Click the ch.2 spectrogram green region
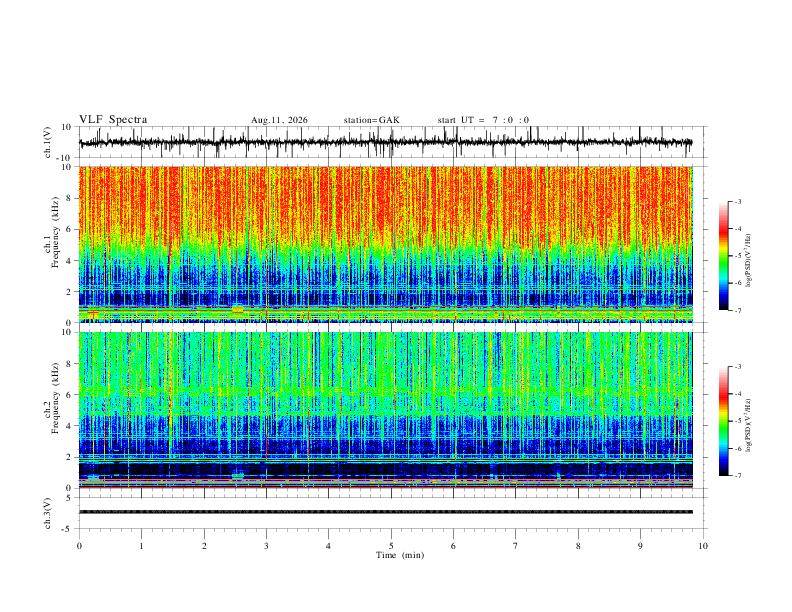 [x=386, y=371]
